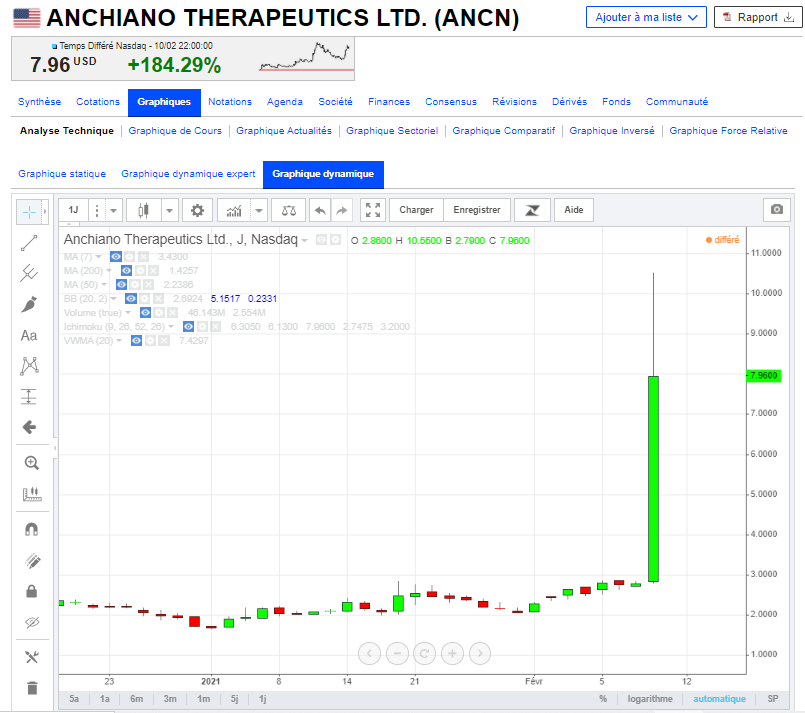The image size is (805, 713).
Task: Open the Synthèse tab
Action: pos(40,102)
